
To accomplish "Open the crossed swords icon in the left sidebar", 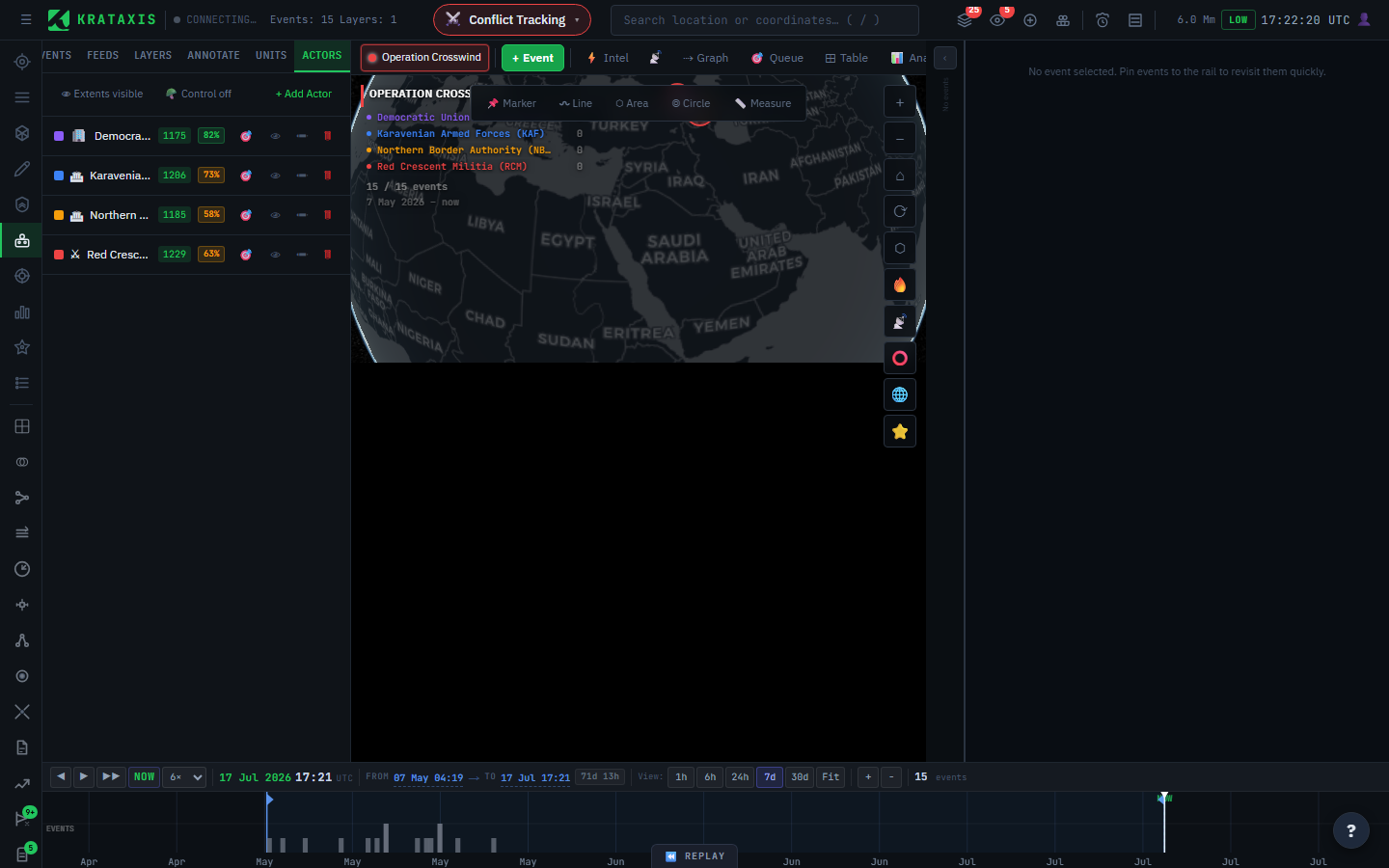I will pos(22,712).
